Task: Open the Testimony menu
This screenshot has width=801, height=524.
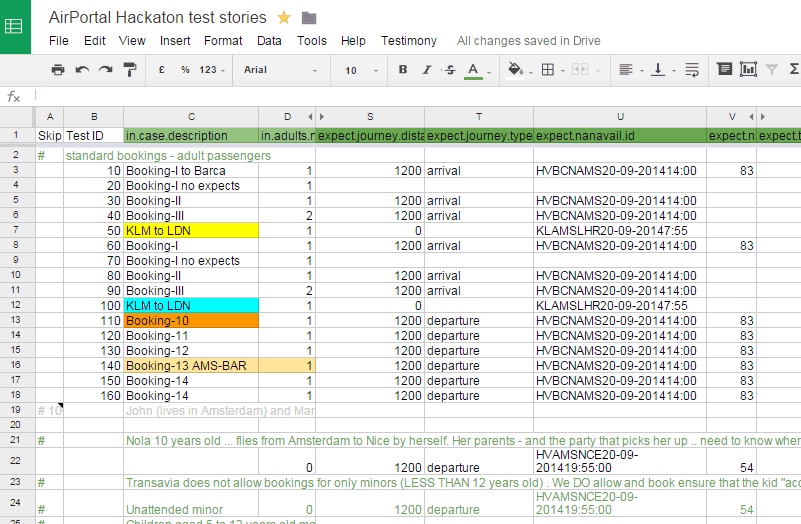Action: (x=409, y=41)
